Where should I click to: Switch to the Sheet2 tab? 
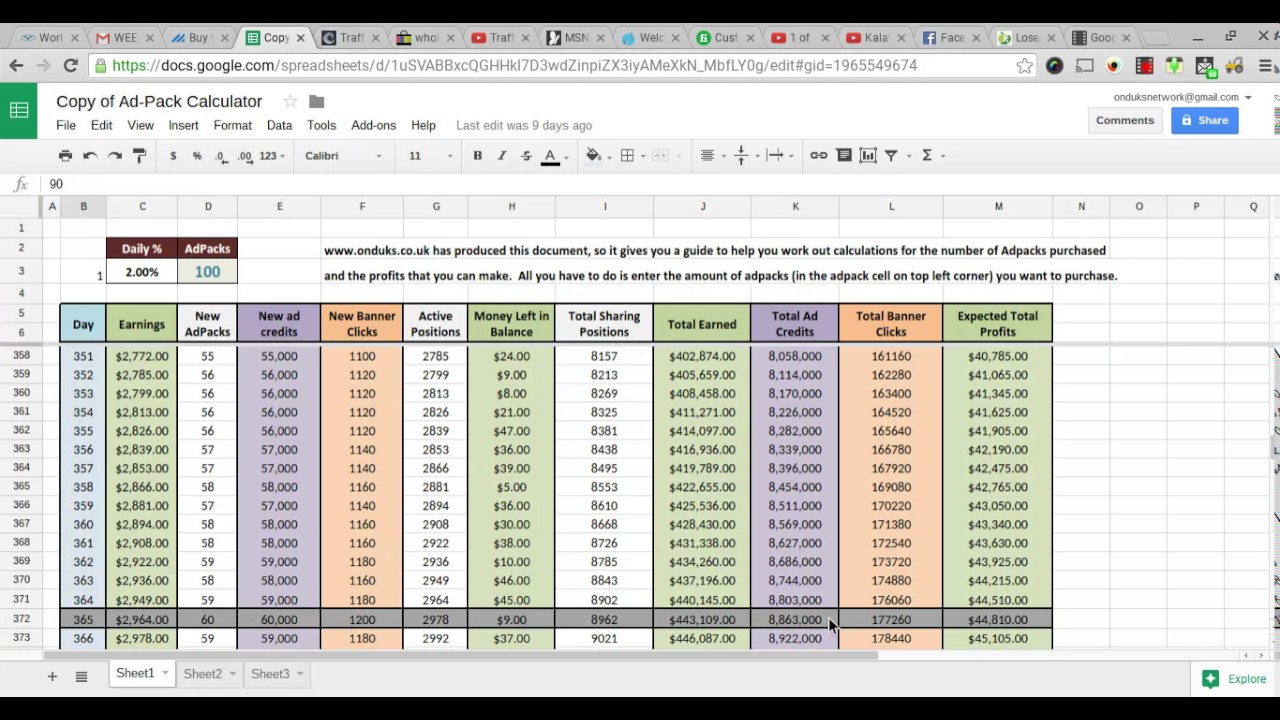click(203, 674)
